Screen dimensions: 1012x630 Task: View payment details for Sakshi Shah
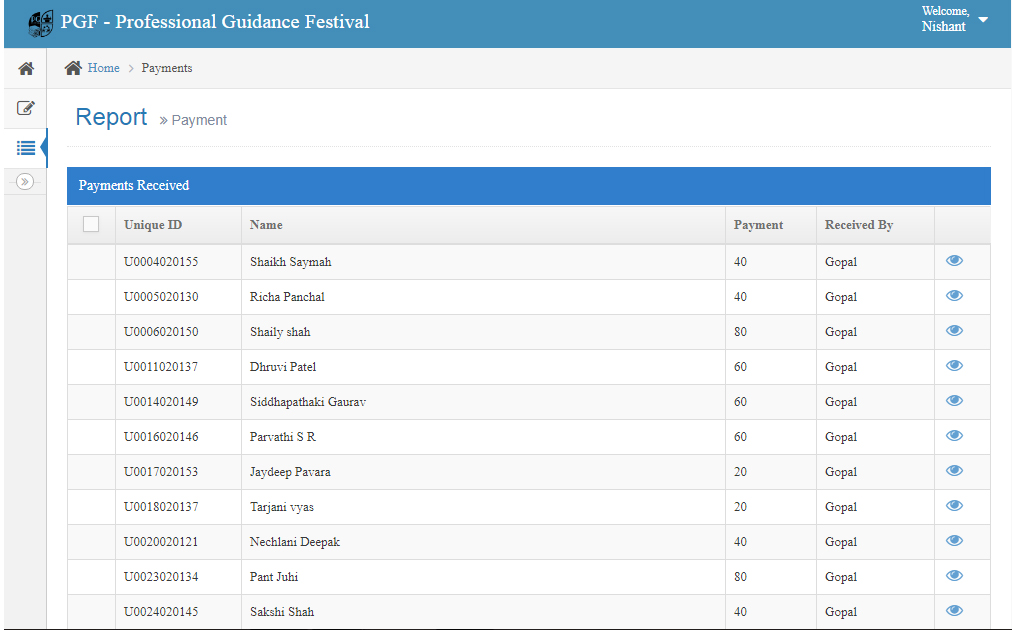[955, 611]
